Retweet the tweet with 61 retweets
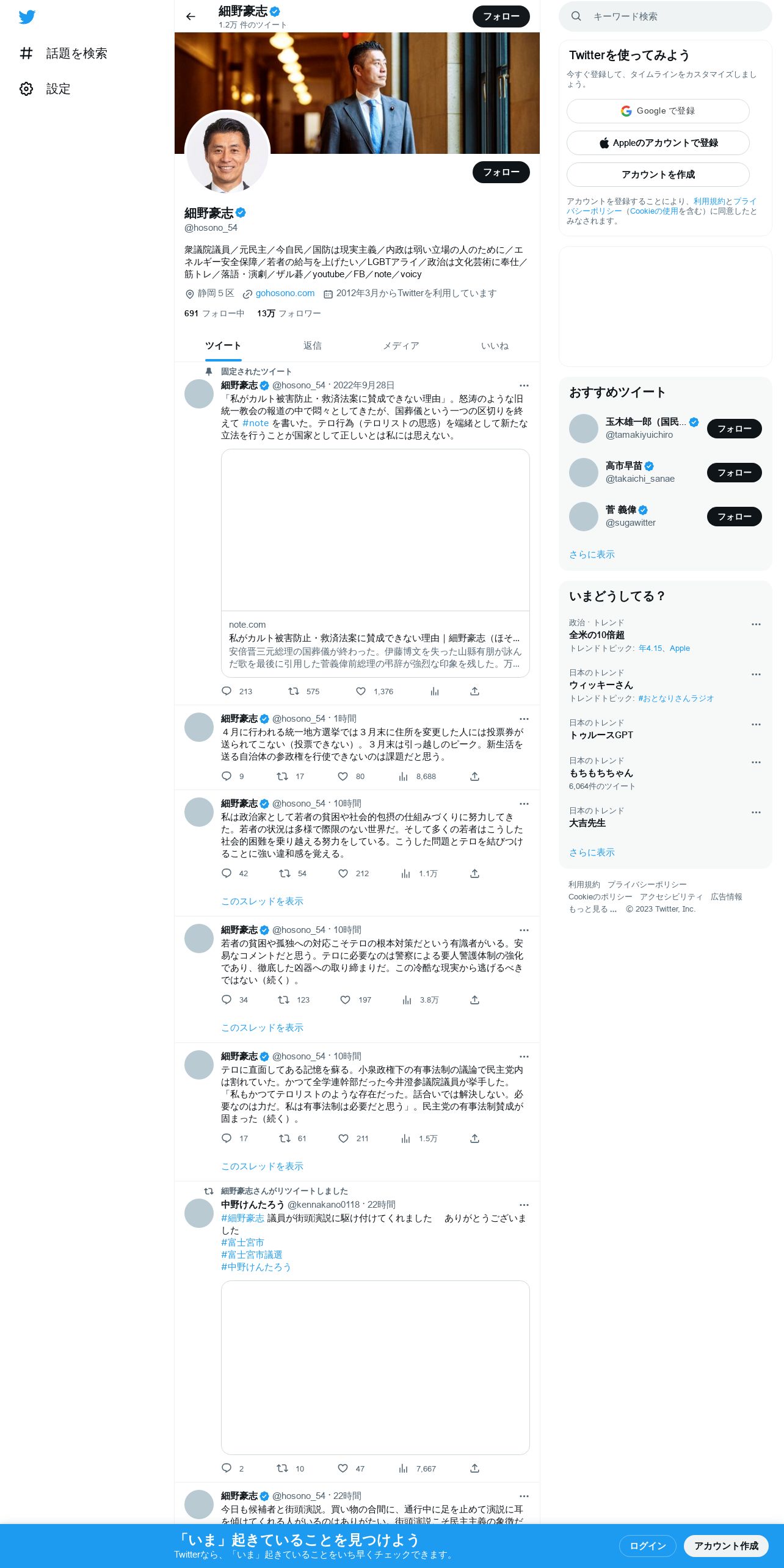 tap(292, 1138)
